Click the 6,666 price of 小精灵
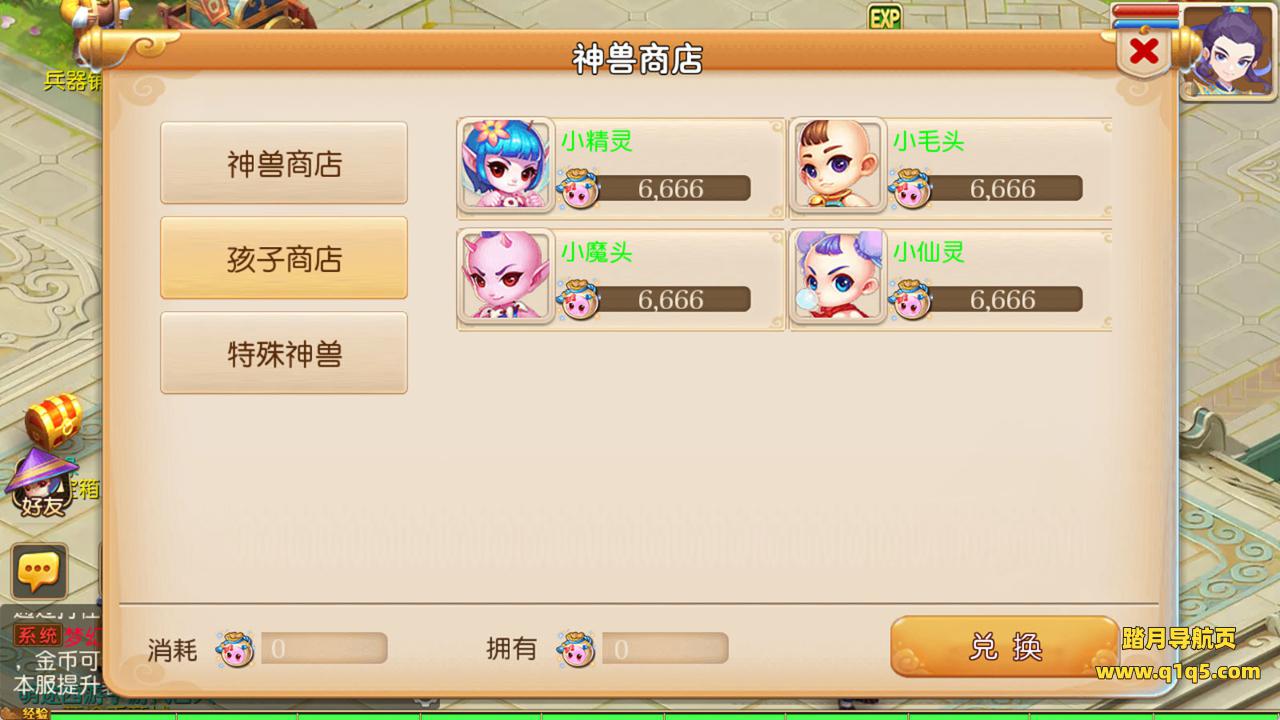Image resolution: width=1280 pixels, height=720 pixels. pyautogui.click(x=671, y=189)
